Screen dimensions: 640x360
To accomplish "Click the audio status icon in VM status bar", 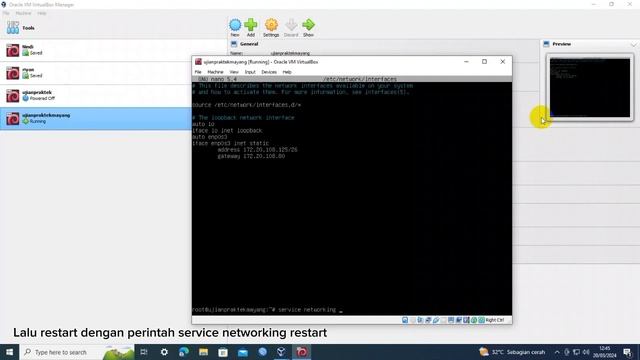I will (x=420, y=320).
